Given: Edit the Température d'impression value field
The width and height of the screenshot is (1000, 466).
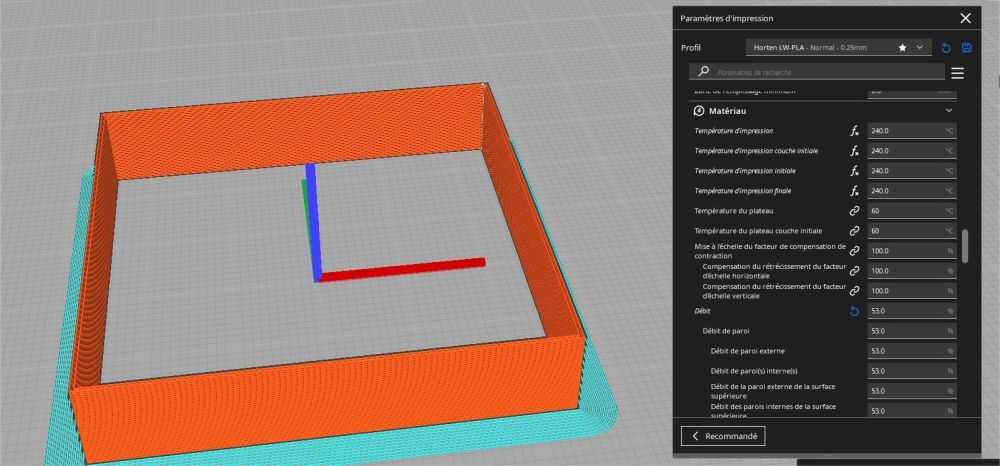Looking at the screenshot, I should click(x=912, y=131).
